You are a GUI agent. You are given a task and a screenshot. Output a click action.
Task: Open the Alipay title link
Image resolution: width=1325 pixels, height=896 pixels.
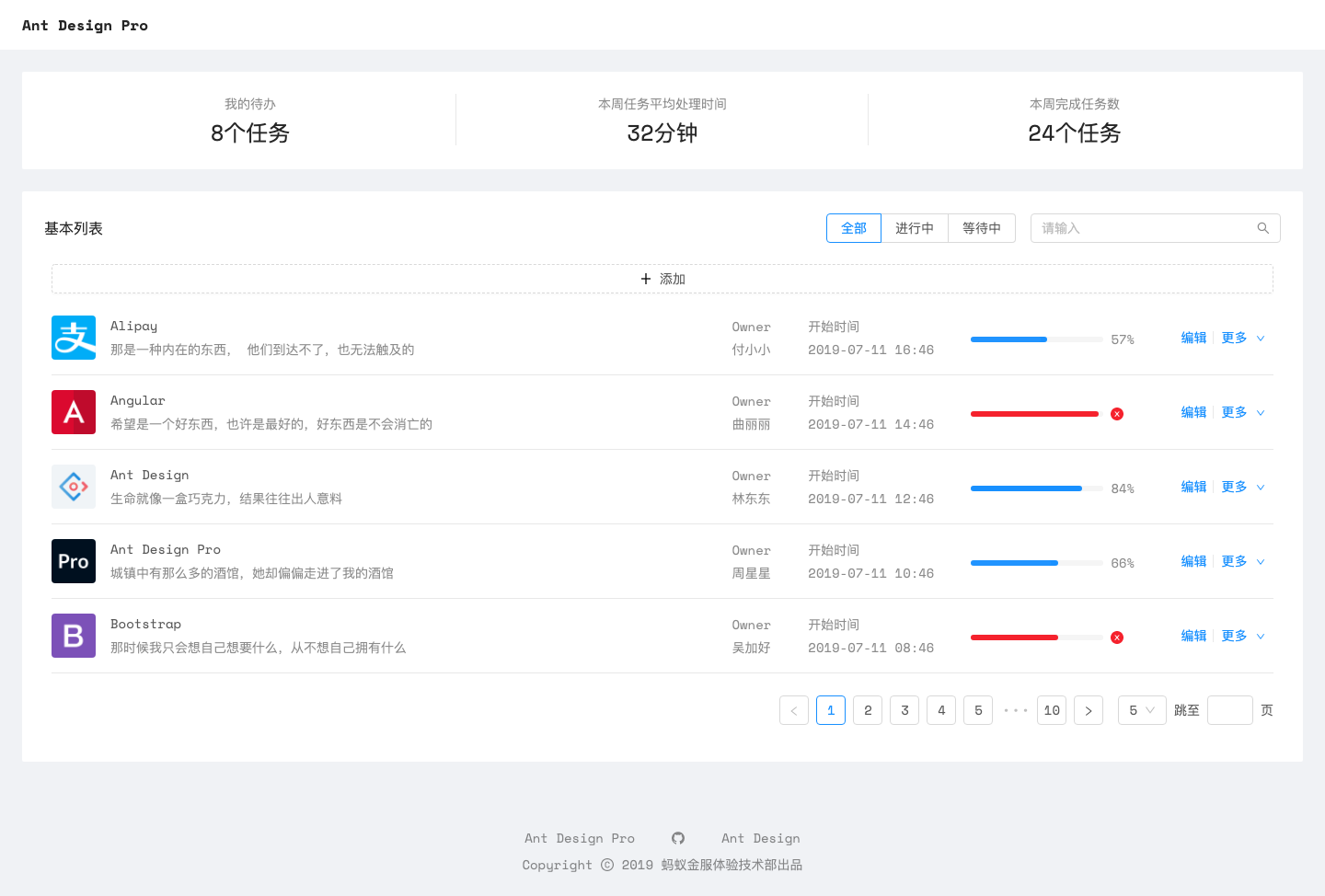pyautogui.click(x=133, y=326)
